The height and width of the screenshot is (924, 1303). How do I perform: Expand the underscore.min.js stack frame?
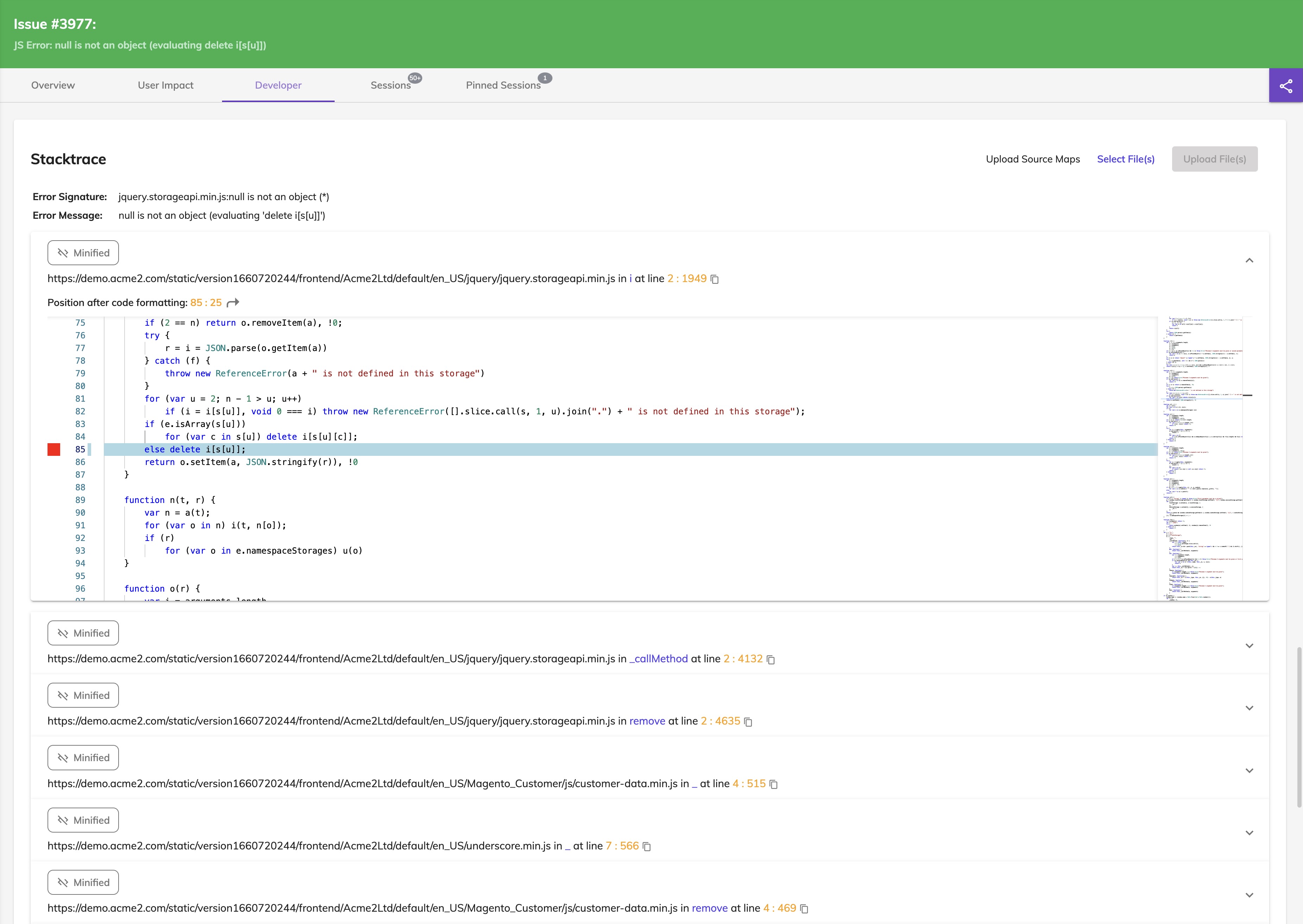1249,833
